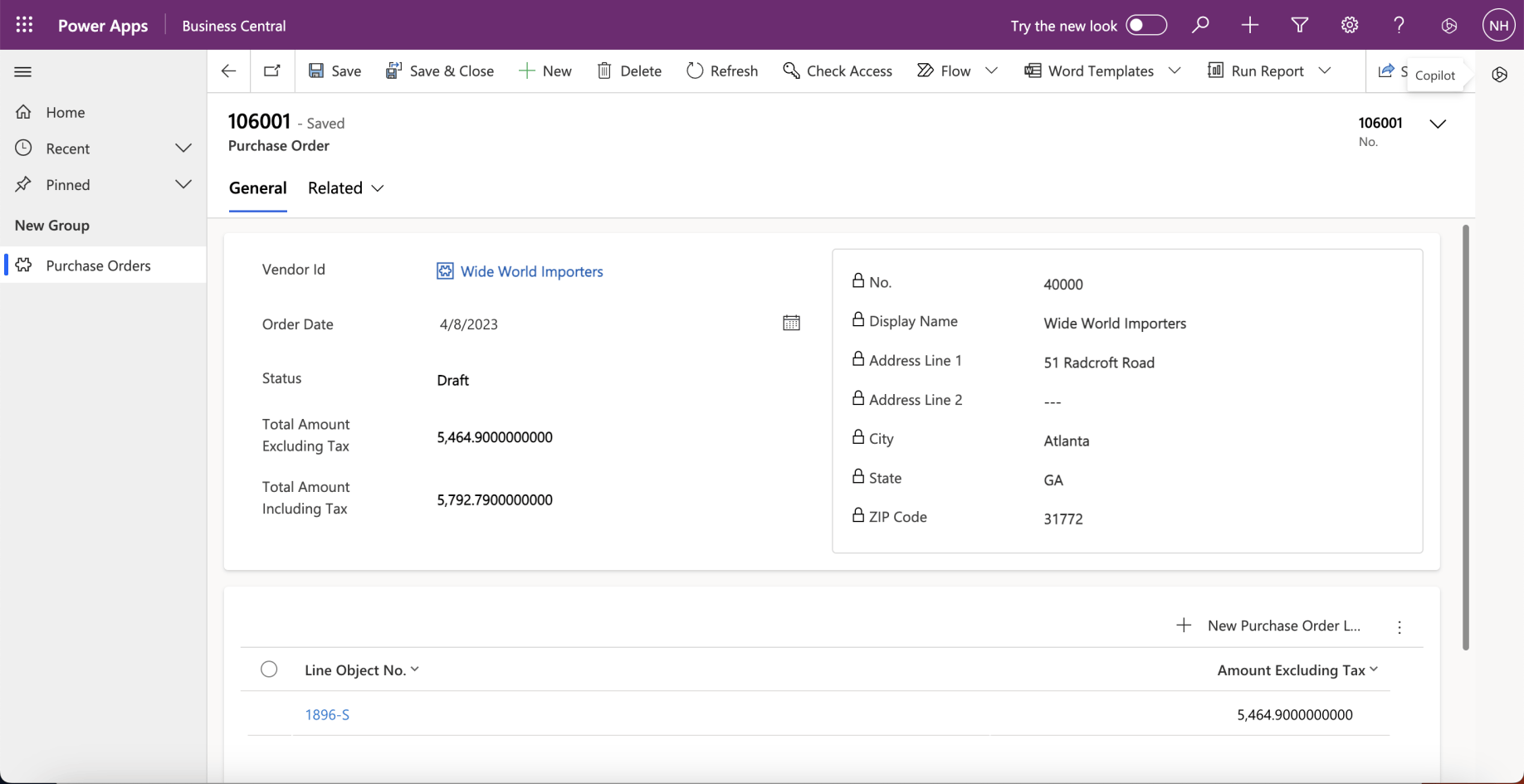
Task: Select all rows using the grid header circle
Action: tap(269, 670)
